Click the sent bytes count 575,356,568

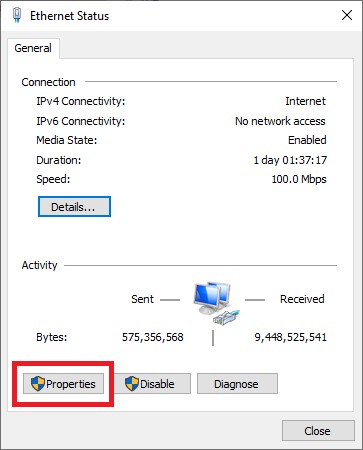point(153,337)
